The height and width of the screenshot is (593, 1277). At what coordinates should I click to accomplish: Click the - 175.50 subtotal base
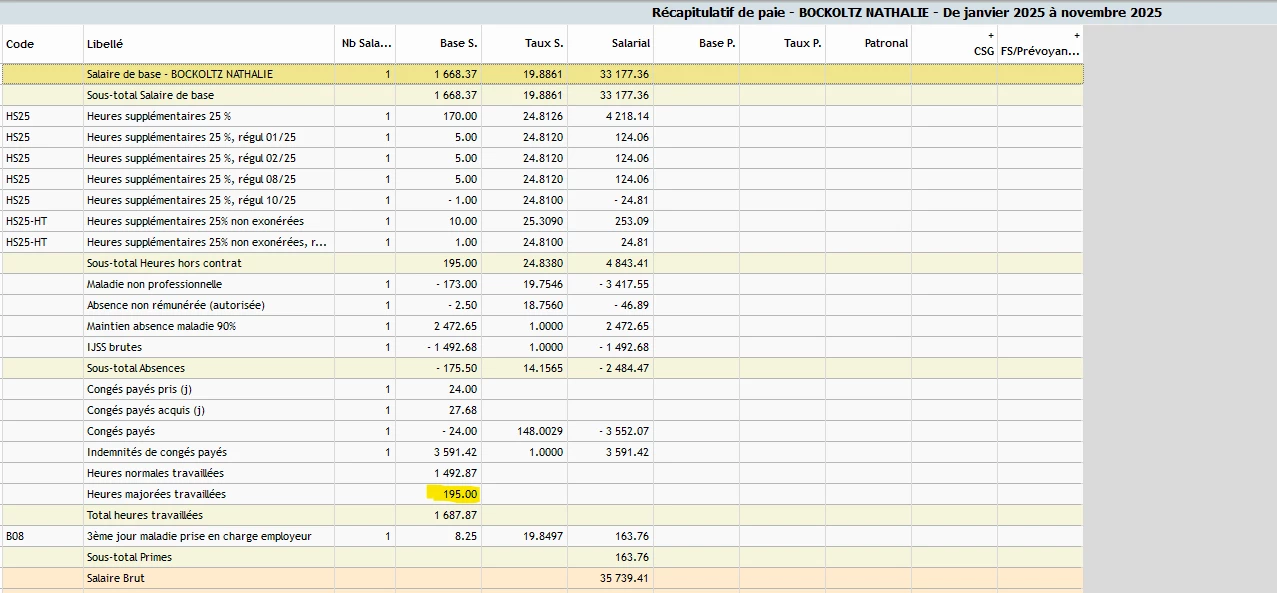coord(456,368)
